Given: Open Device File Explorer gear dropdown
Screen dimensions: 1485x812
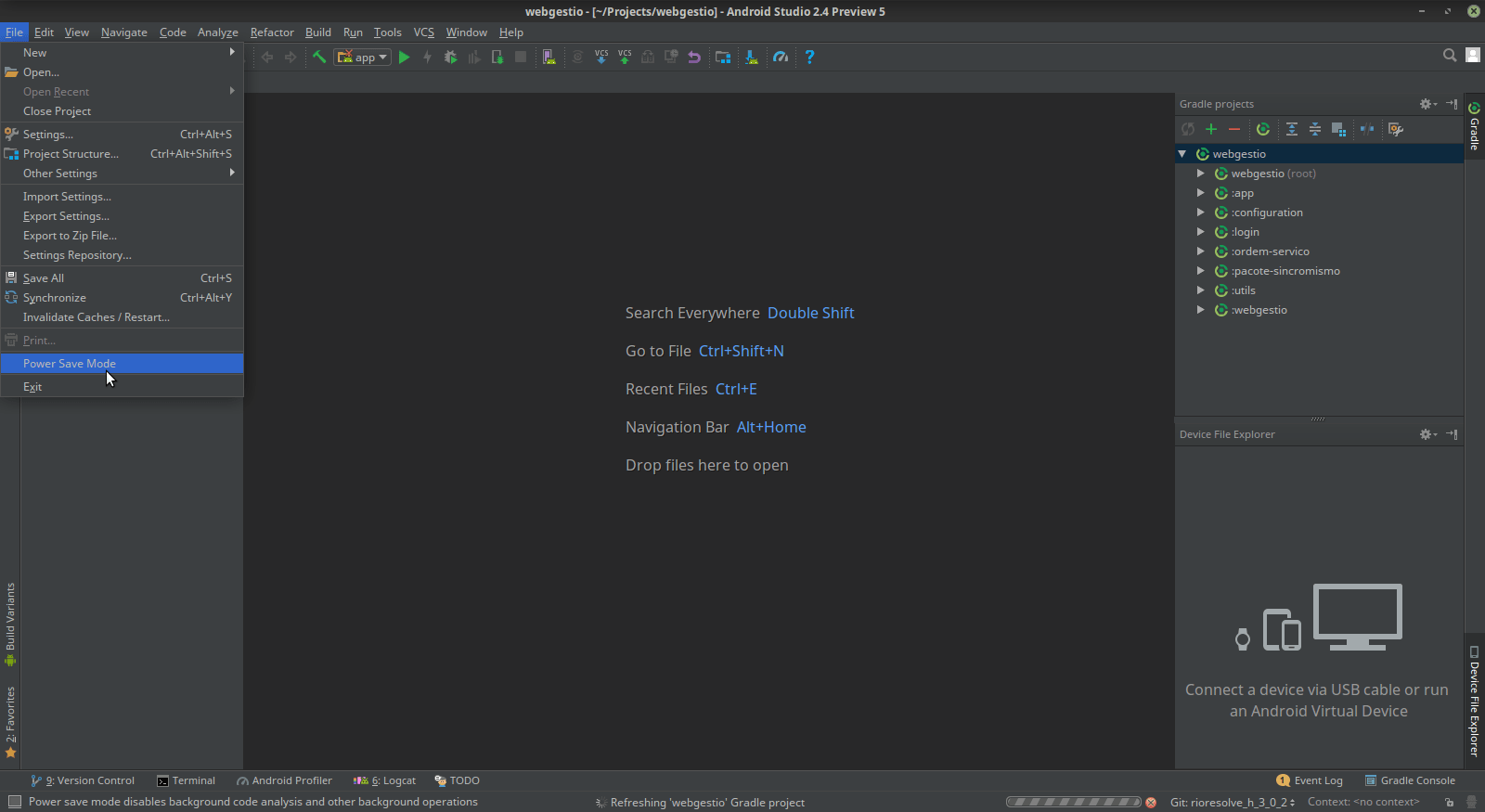Looking at the screenshot, I should 1427,434.
